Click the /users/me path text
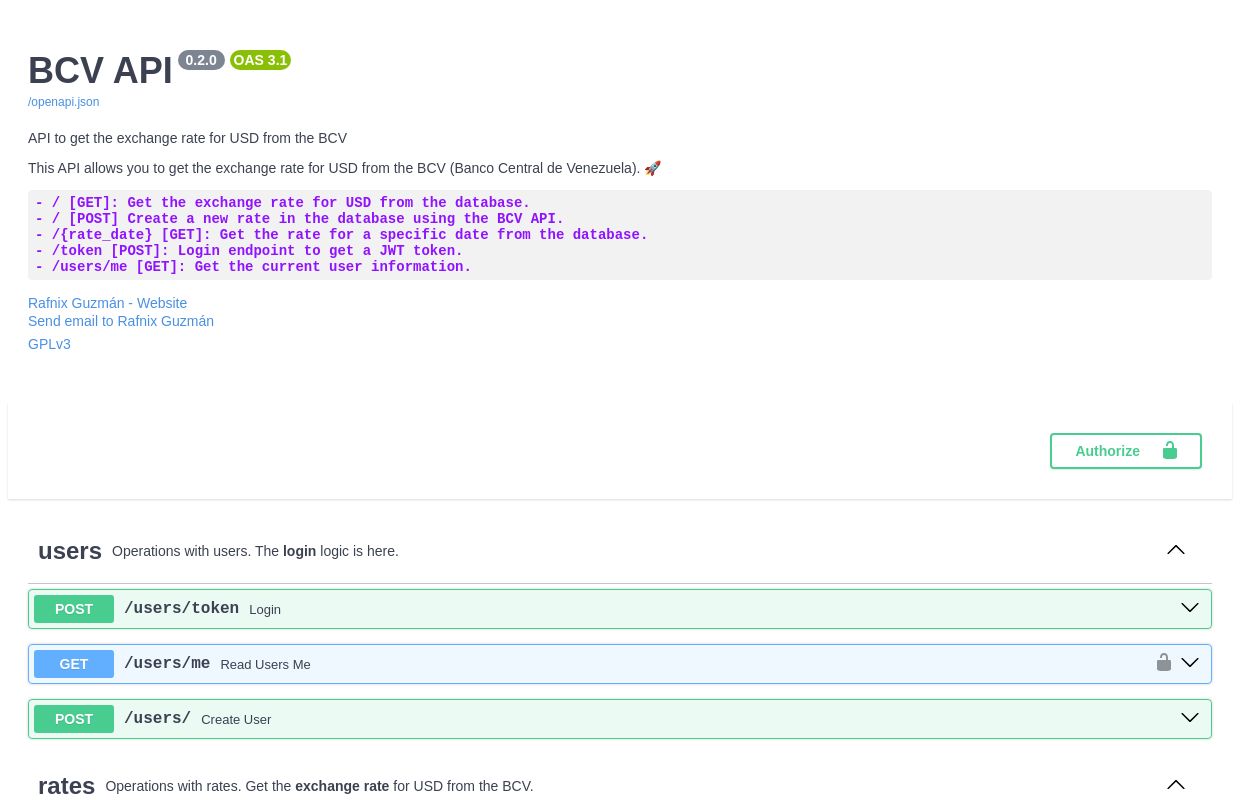The image size is (1240, 800). click(x=167, y=663)
